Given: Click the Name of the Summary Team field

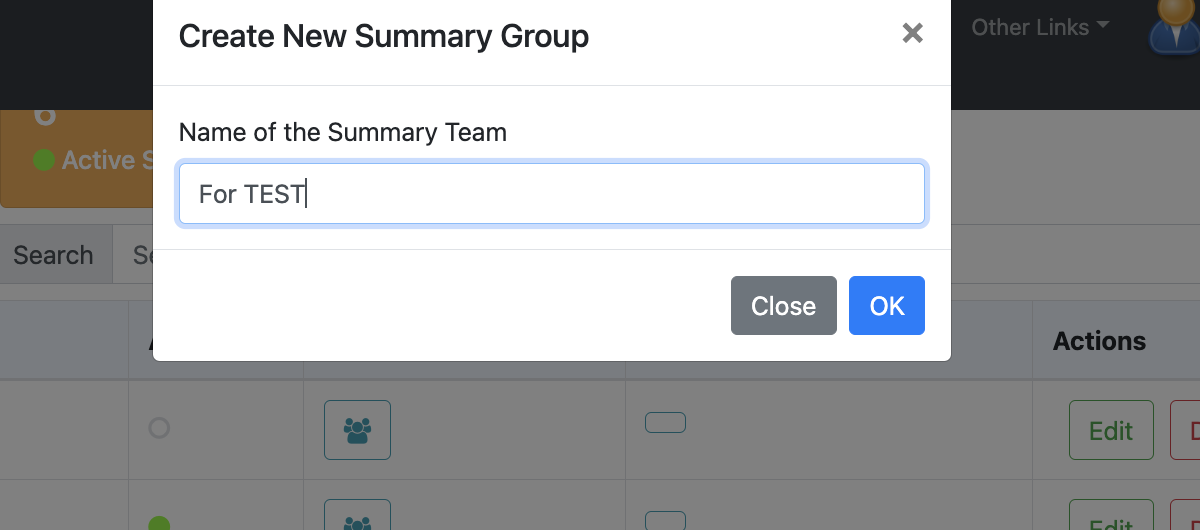Looking at the screenshot, I should click(551, 194).
